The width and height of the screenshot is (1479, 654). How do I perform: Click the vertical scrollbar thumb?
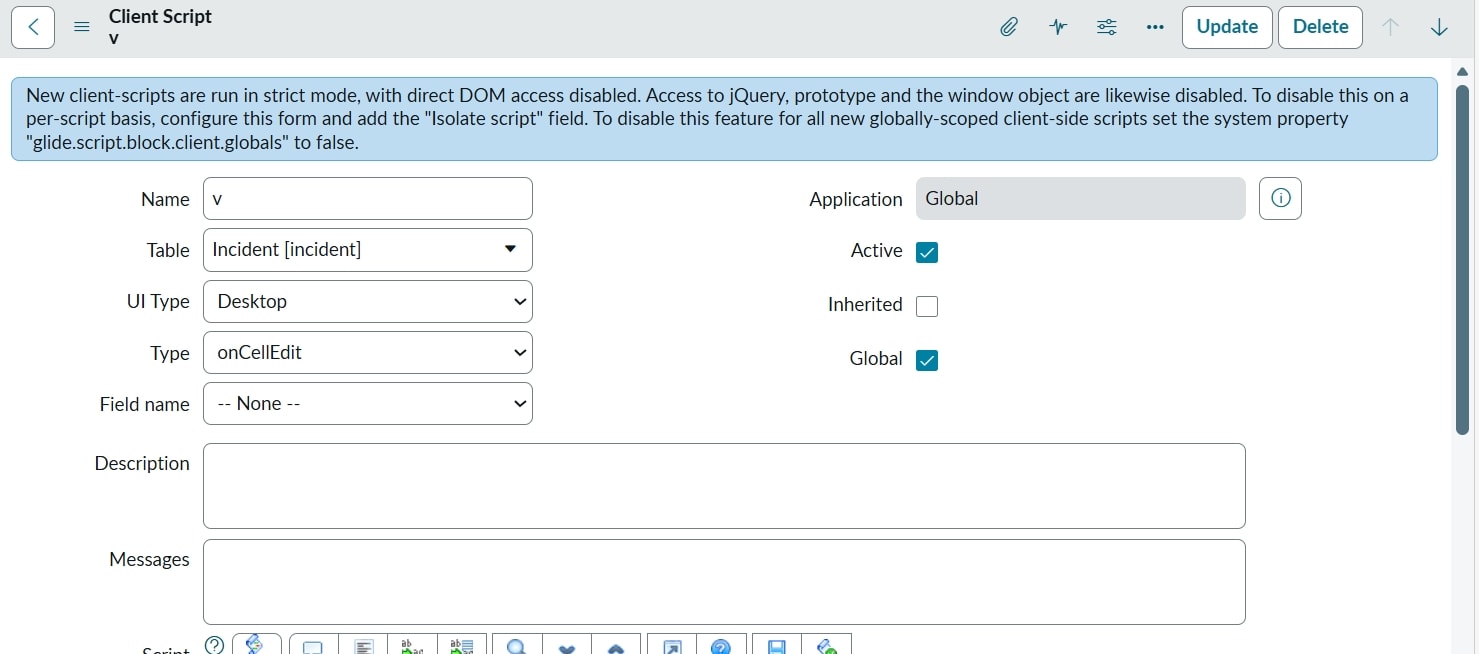[x=1462, y=260]
